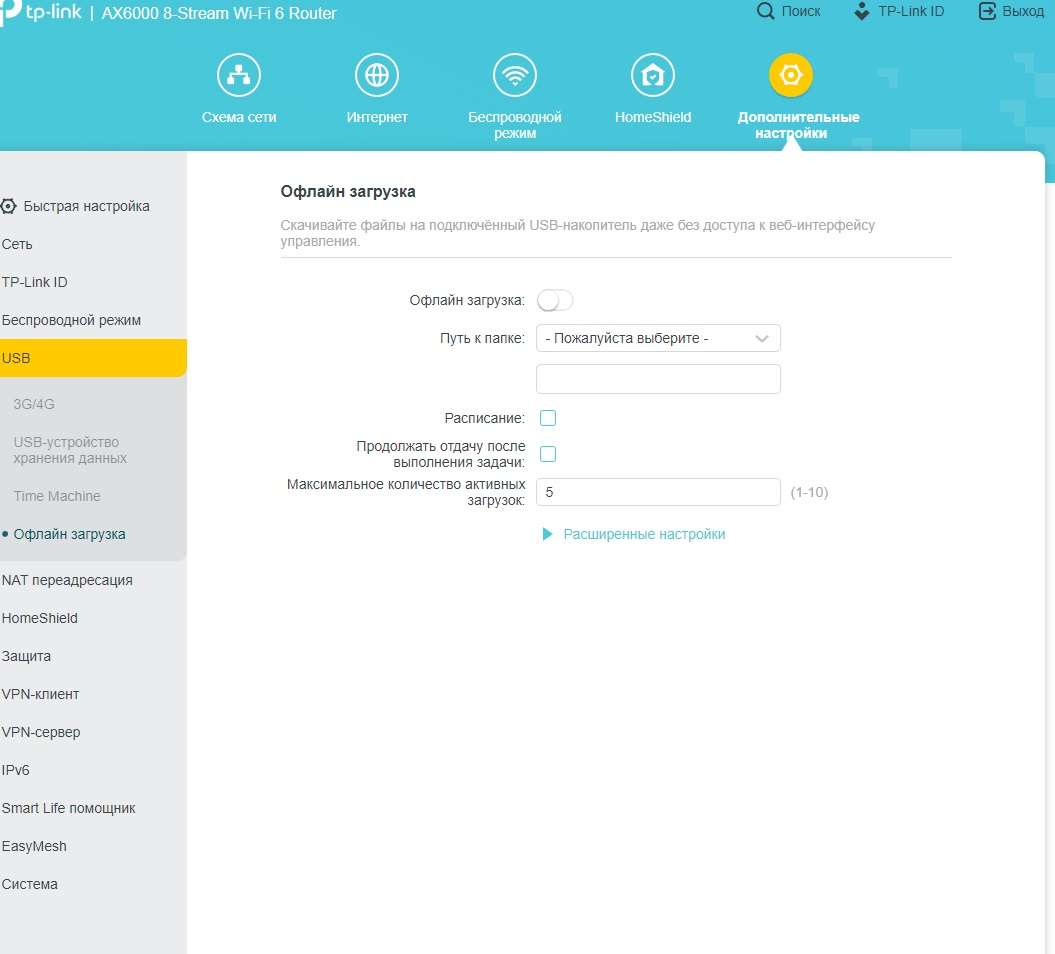
Task: Open the TP-Link ID icon in header
Action: tap(862, 12)
